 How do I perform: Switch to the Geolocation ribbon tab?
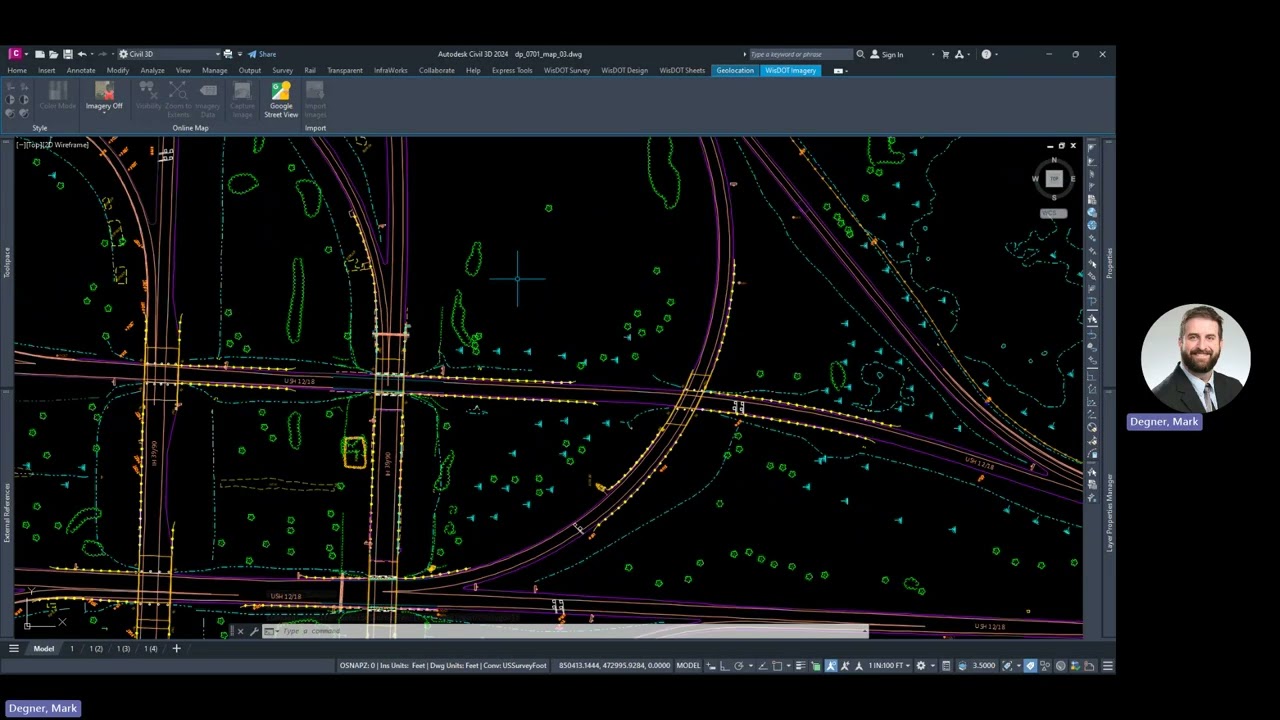pyautogui.click(x=735, y=70)
